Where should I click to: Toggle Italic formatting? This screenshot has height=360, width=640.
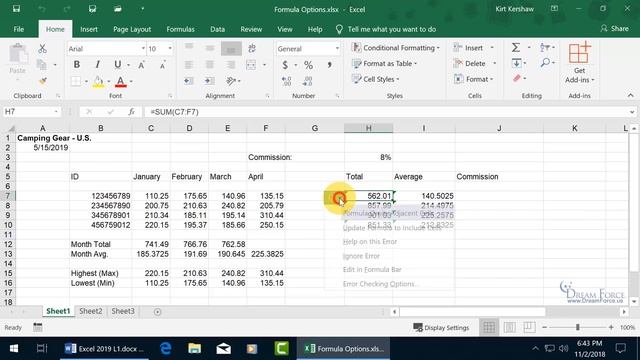pyautogui.click(x=97, y=64)
